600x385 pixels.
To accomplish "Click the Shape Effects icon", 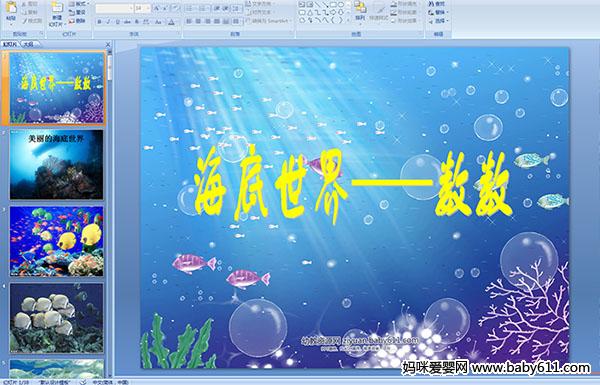I will [x=394, y=21].
